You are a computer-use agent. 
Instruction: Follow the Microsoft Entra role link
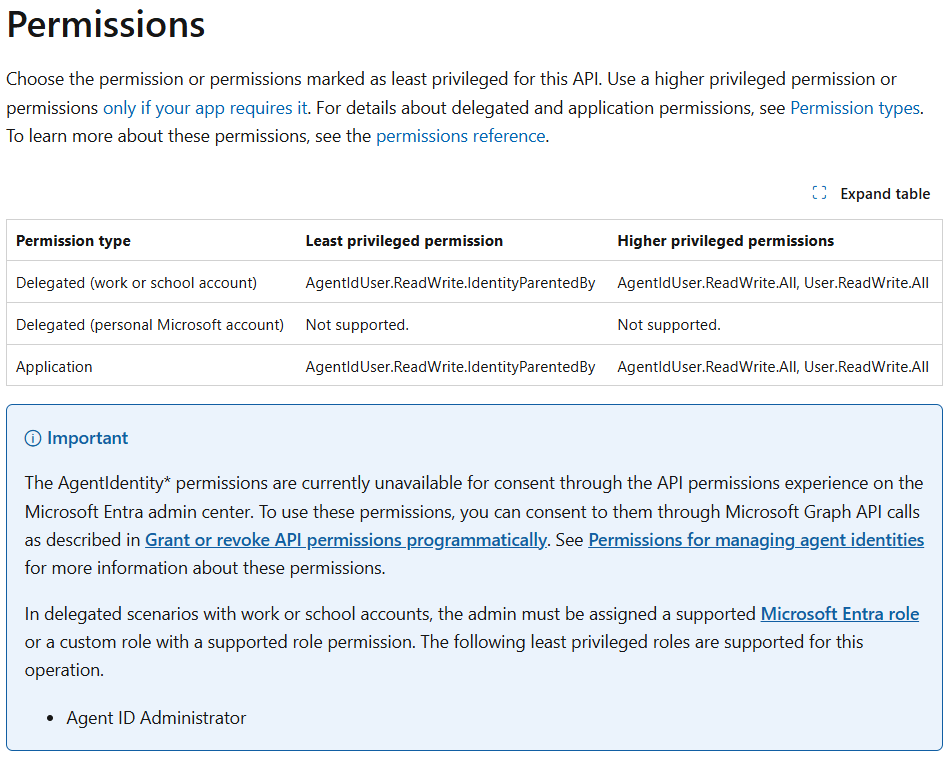click(839, 614)
